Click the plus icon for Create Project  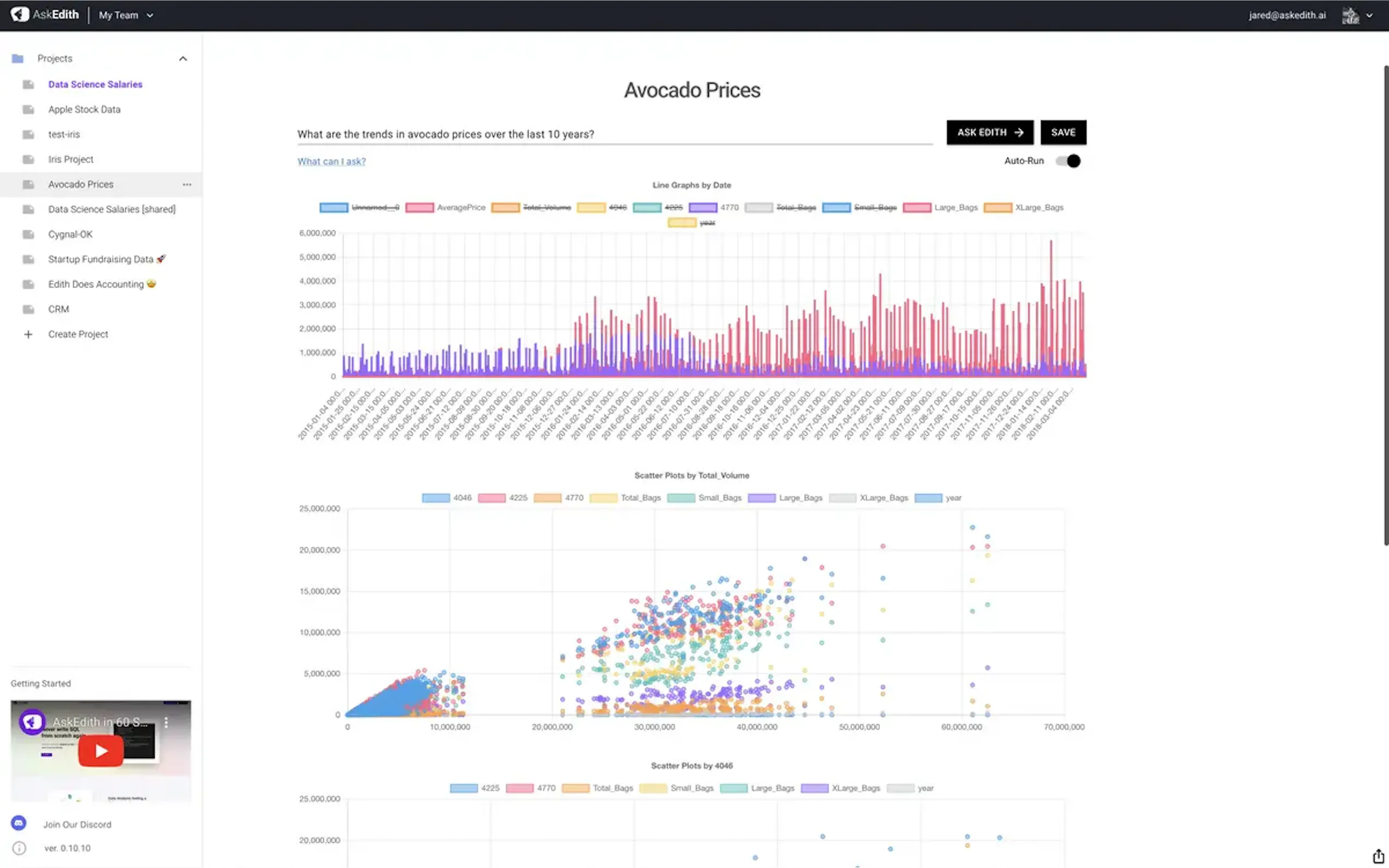click(28, 334)
